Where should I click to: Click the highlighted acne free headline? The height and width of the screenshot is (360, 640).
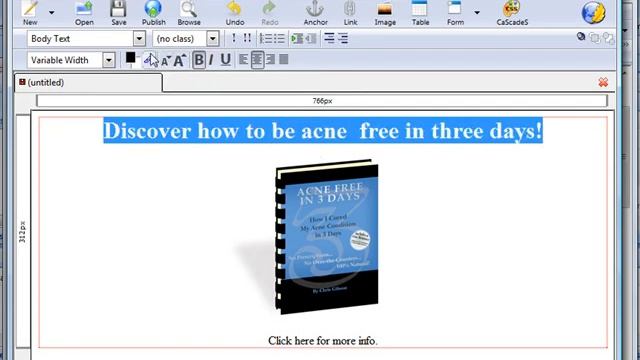coord(323,131)
